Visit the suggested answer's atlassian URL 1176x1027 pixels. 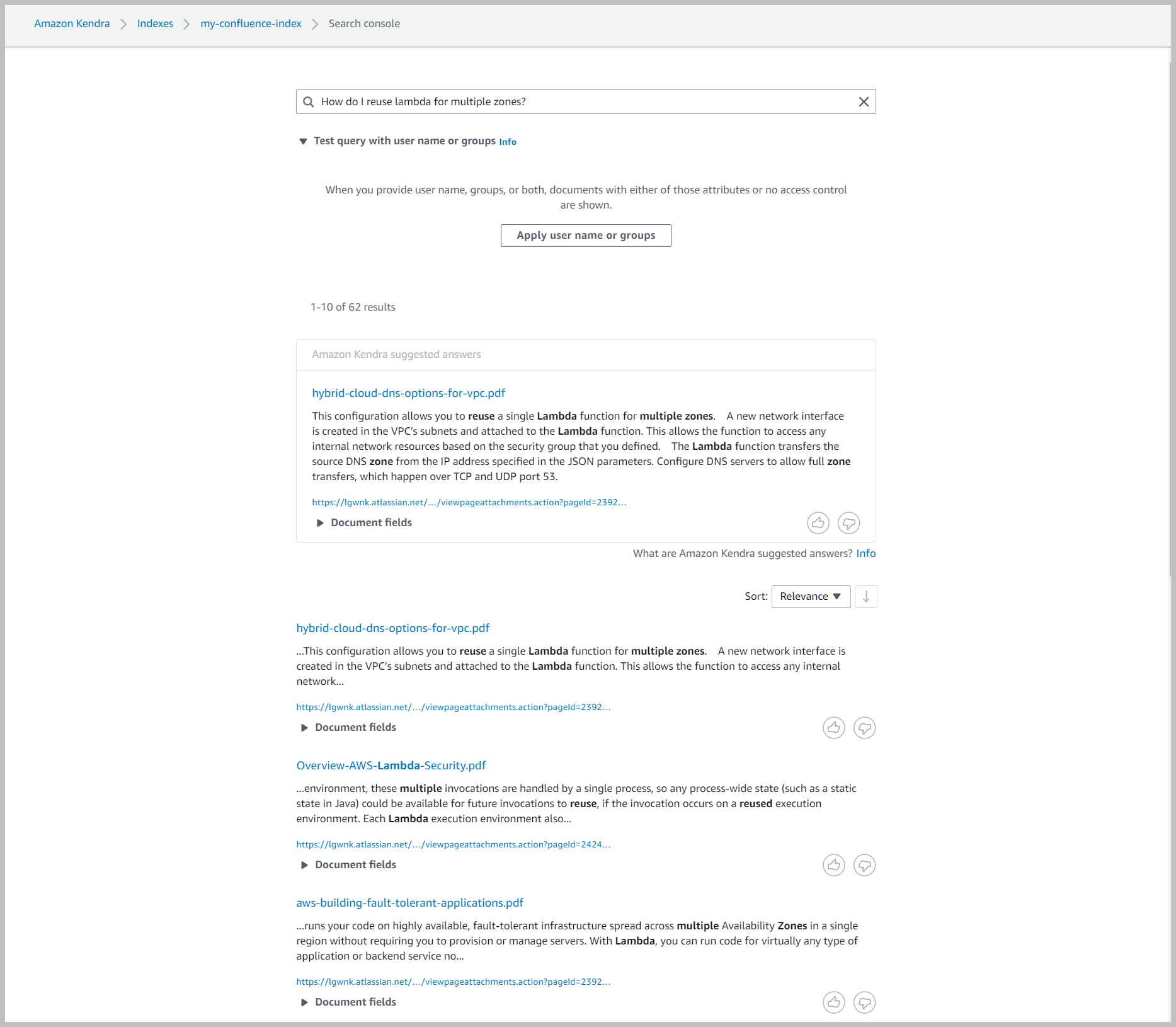click(469, 503)
